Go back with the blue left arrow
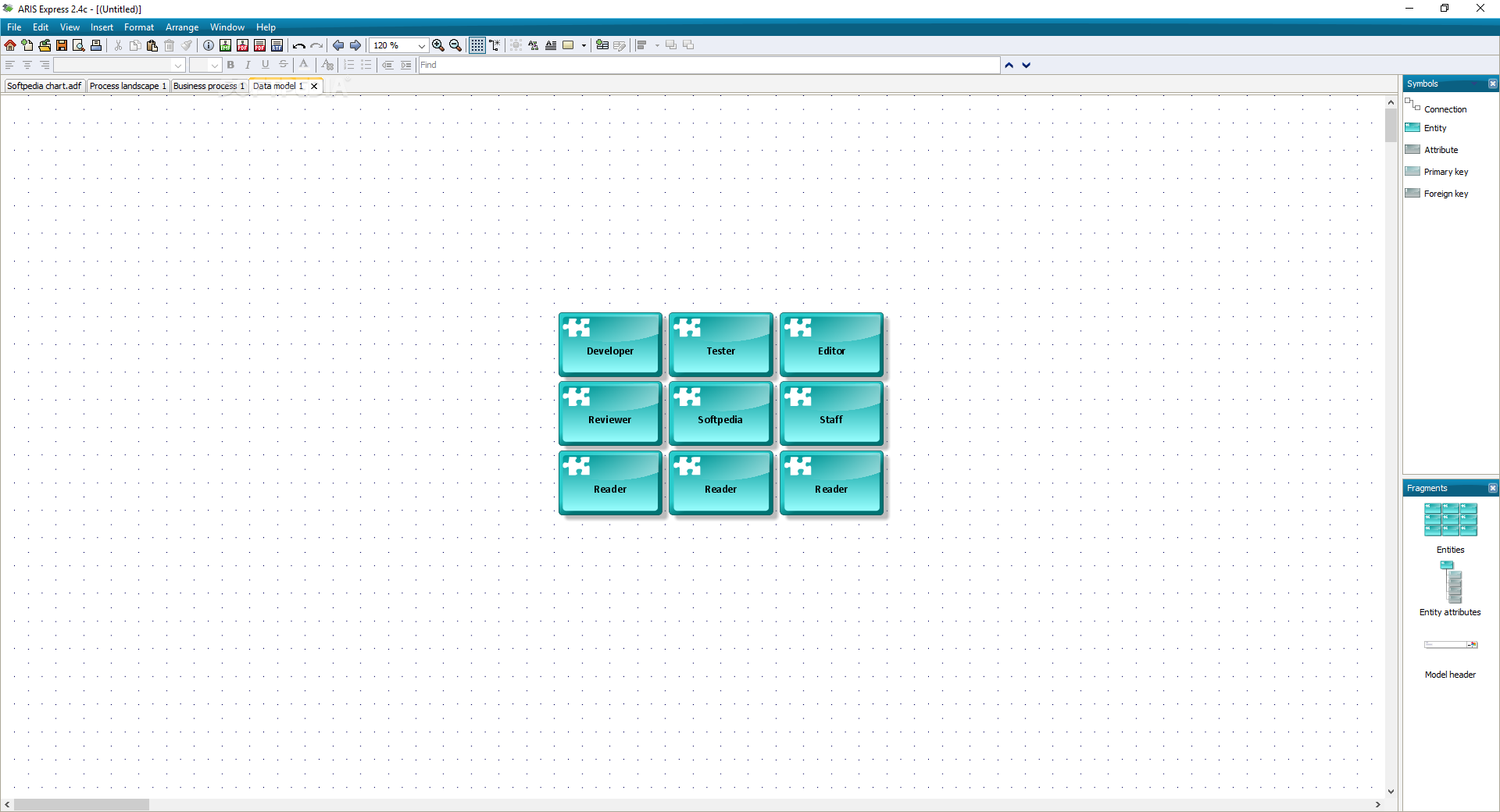 click(338, 45)
